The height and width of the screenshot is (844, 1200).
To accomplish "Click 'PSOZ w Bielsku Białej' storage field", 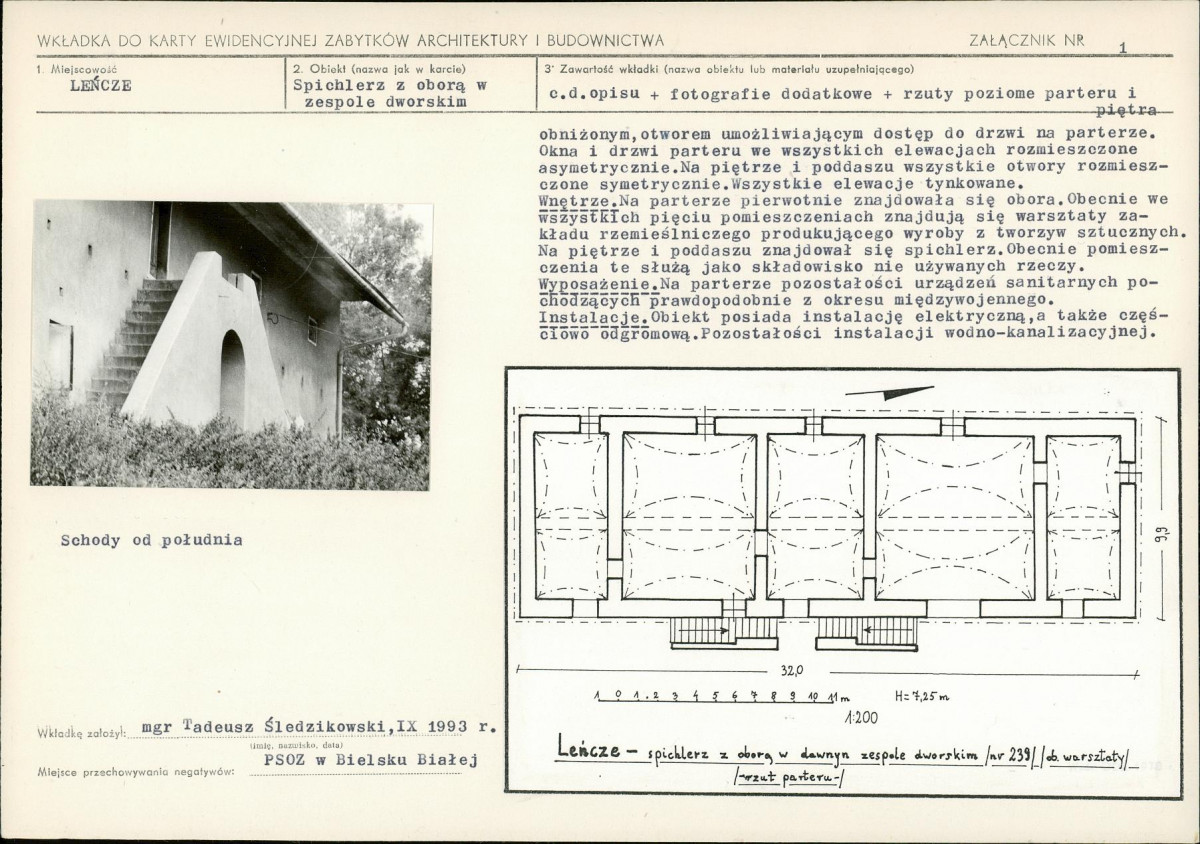I will [371, 760].
